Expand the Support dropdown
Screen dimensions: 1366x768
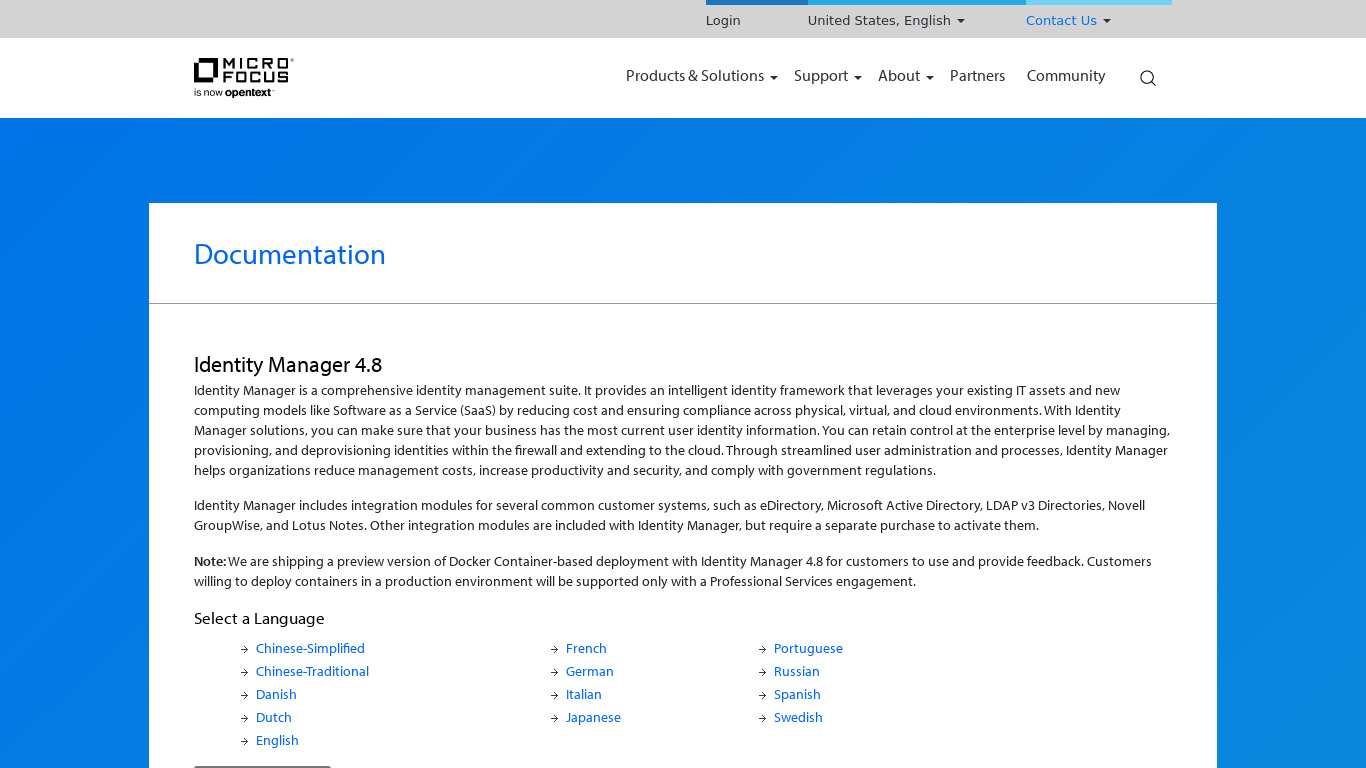click(827, 76)
